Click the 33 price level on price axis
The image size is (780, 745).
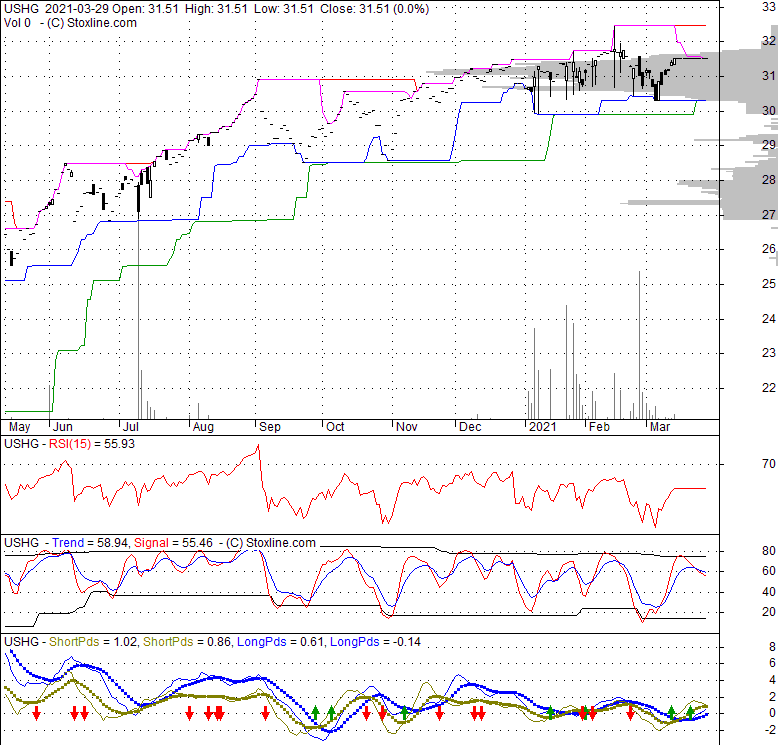769,6
